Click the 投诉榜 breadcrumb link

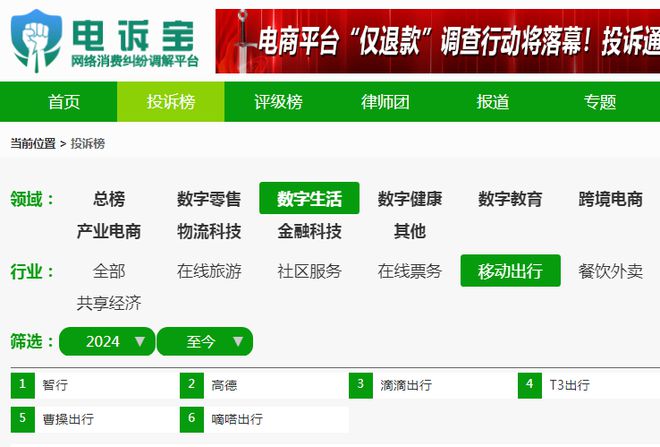[88, 144]
